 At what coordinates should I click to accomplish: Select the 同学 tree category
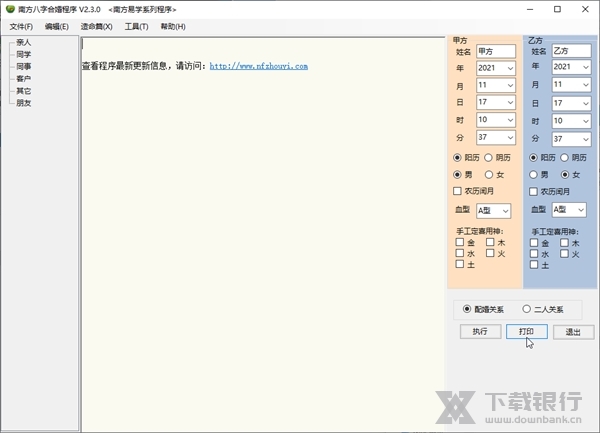[23, 55]
